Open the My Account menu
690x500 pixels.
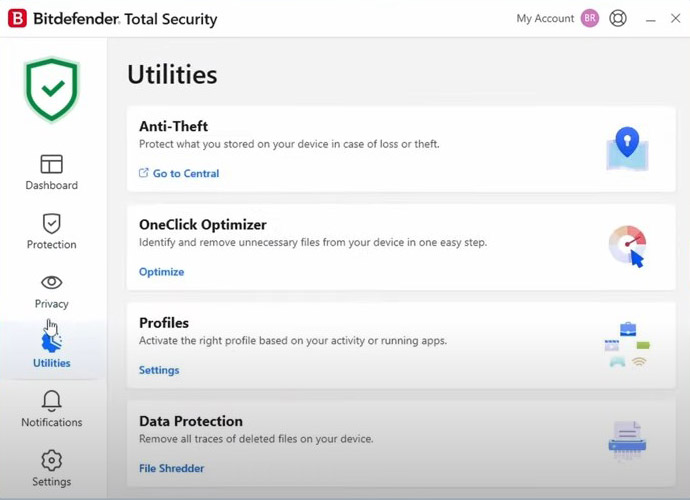(x=545, y=18)
